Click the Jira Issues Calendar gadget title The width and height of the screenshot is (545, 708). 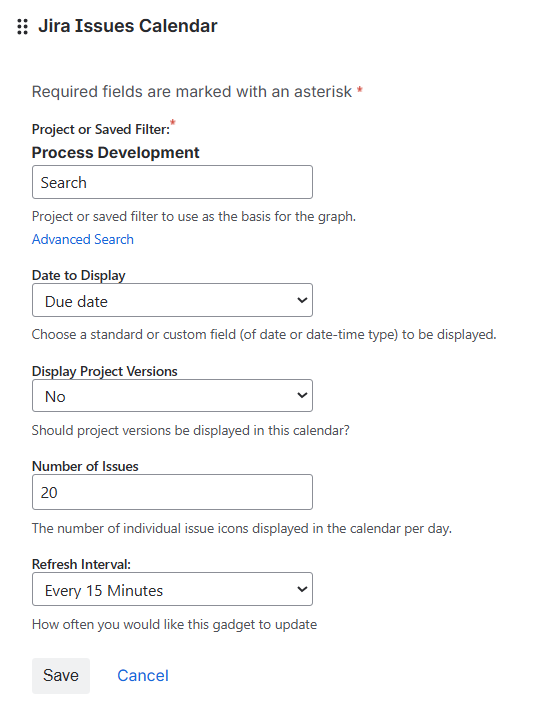tap(128, 26)
